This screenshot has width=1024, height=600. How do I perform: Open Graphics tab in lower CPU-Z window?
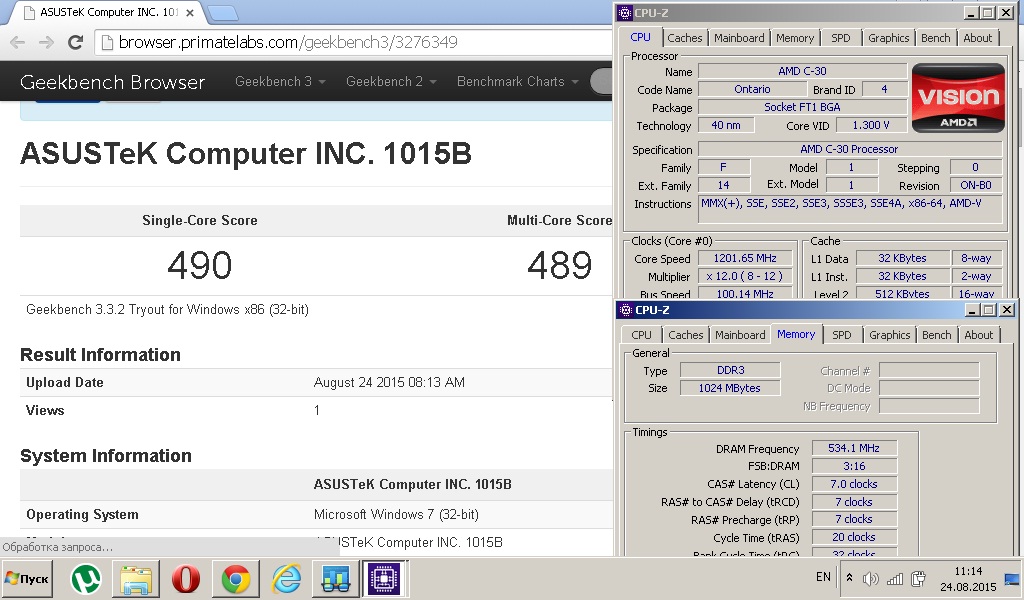pyautogui.click(x=889, y=335)
